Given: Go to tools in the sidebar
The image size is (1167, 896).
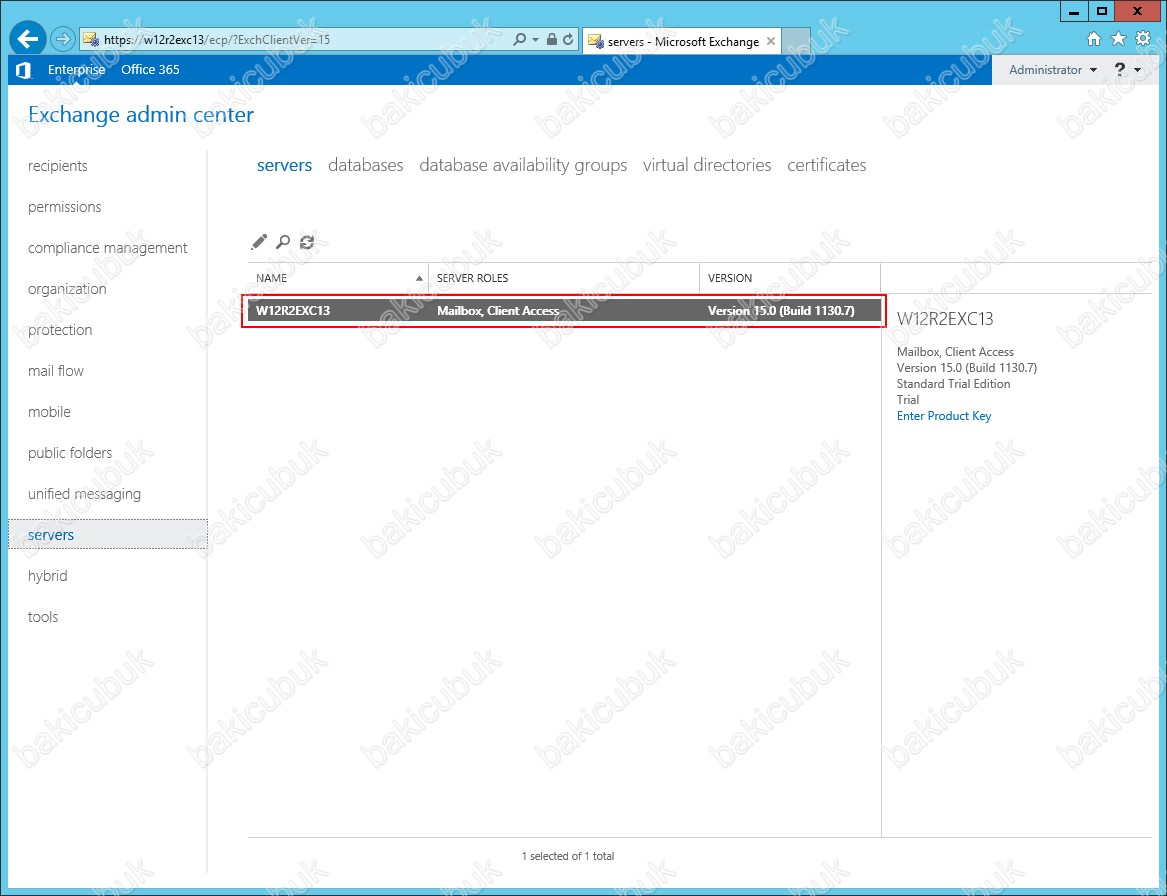Looking at the screenshot, I should [43, 617].
